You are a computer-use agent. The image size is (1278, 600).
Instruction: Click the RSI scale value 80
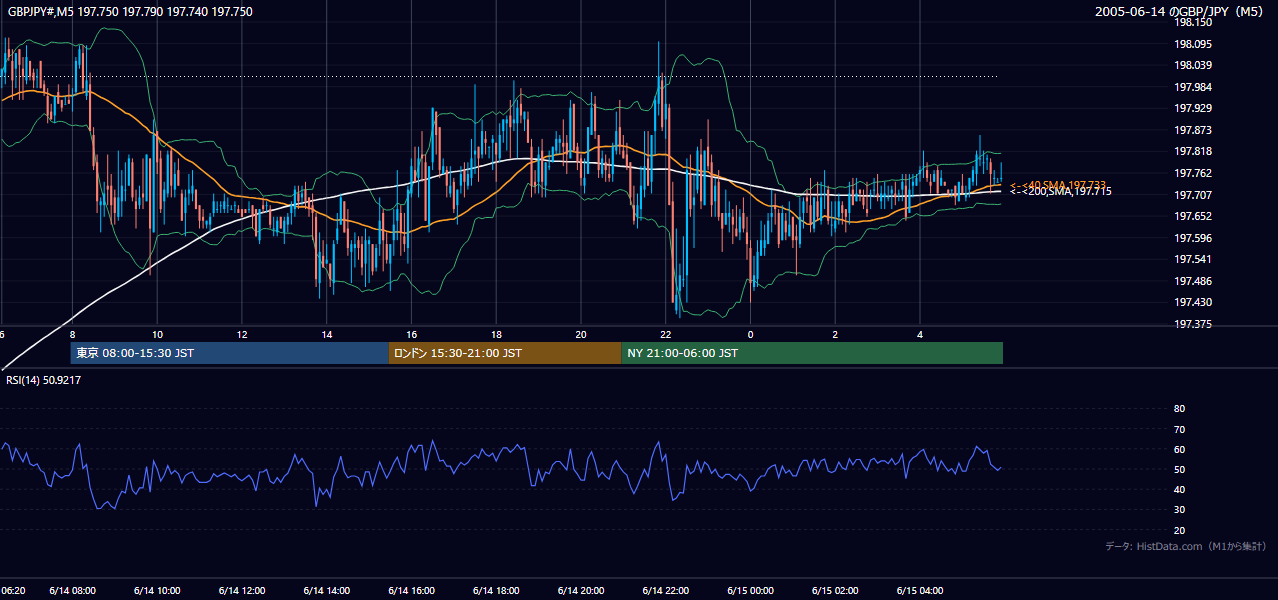point(1179,409)
